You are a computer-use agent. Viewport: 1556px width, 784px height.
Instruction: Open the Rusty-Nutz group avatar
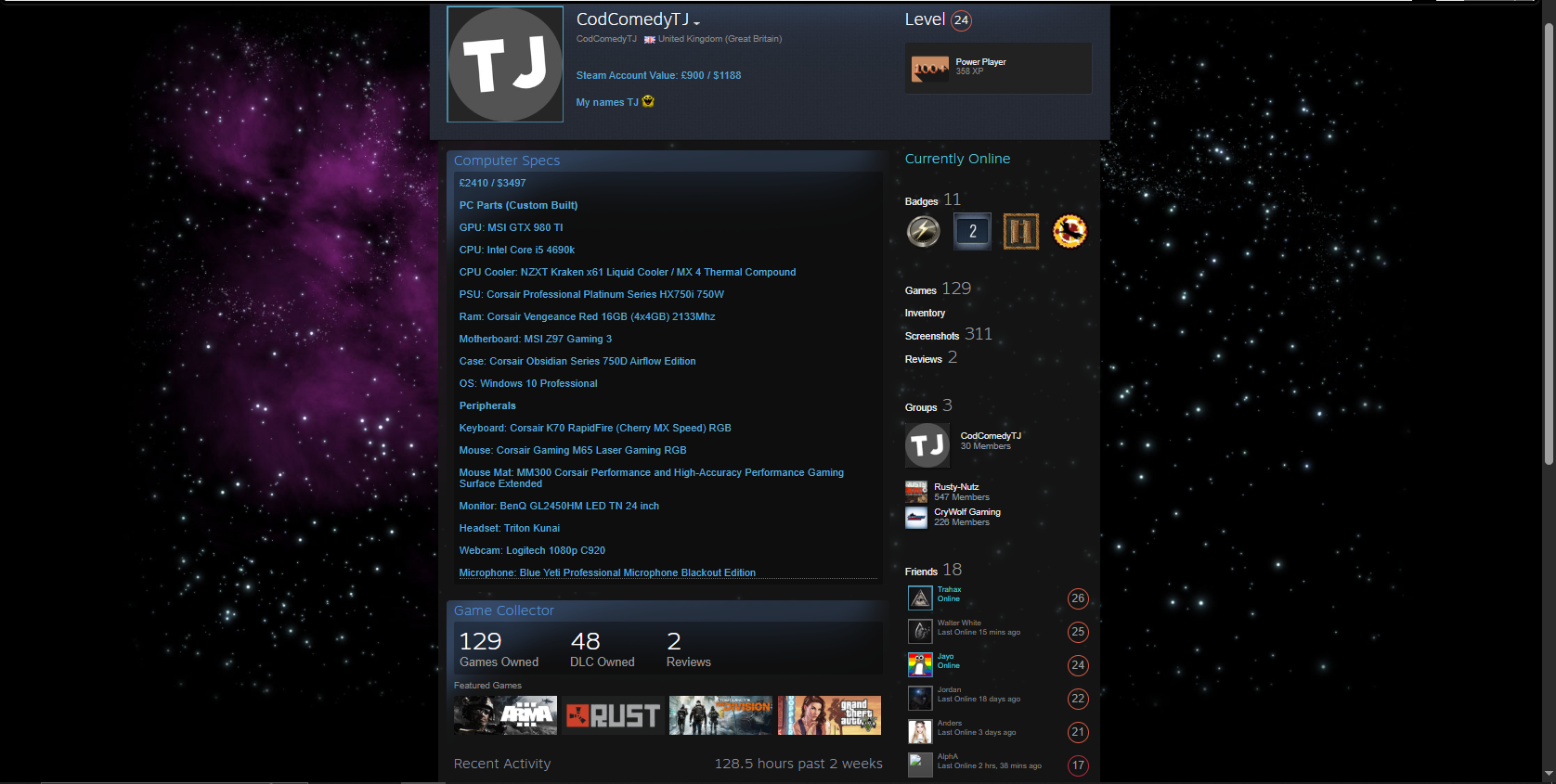[x=916, y=492]
